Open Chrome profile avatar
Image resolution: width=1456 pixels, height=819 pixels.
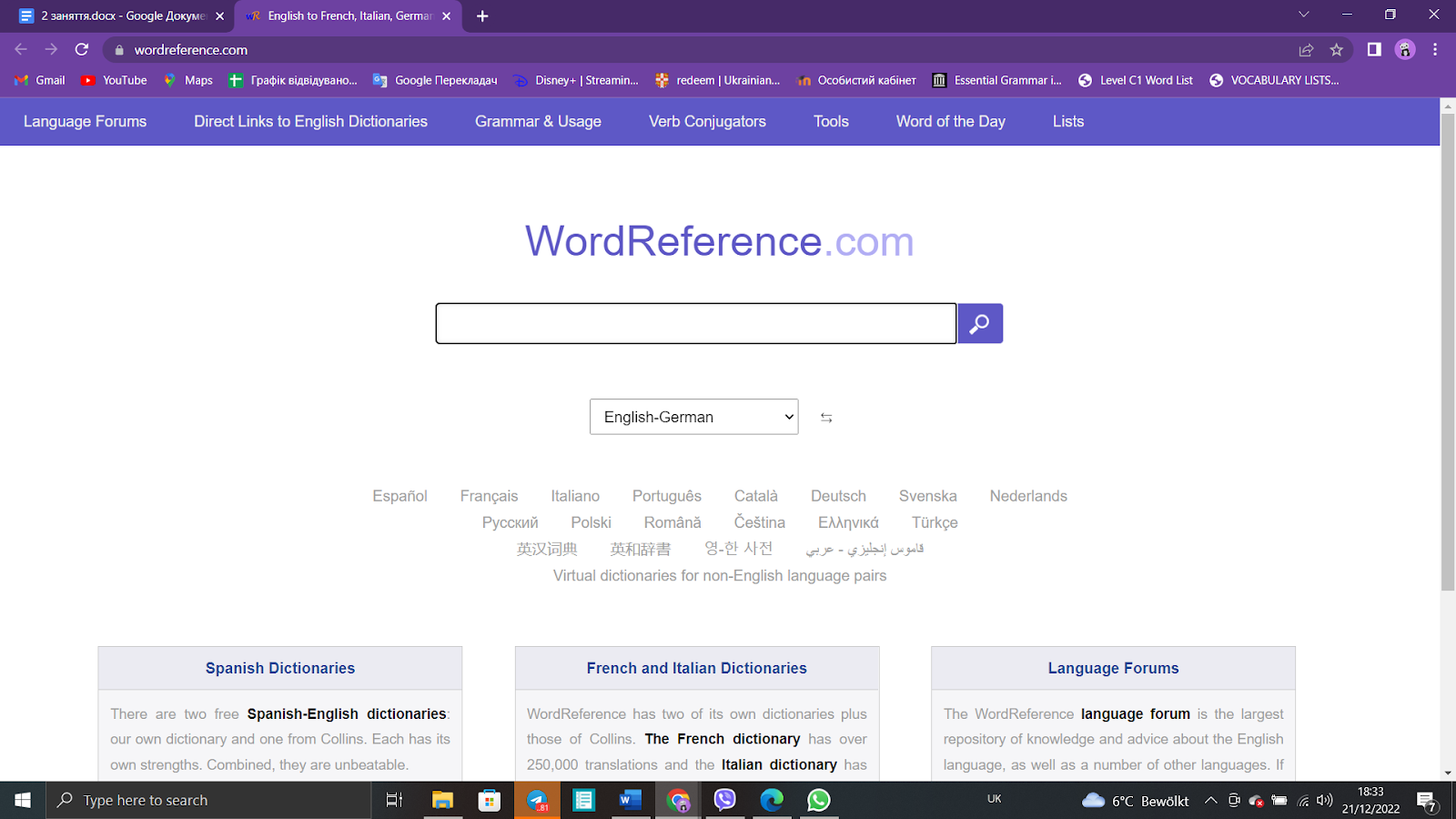(1405, 50)
